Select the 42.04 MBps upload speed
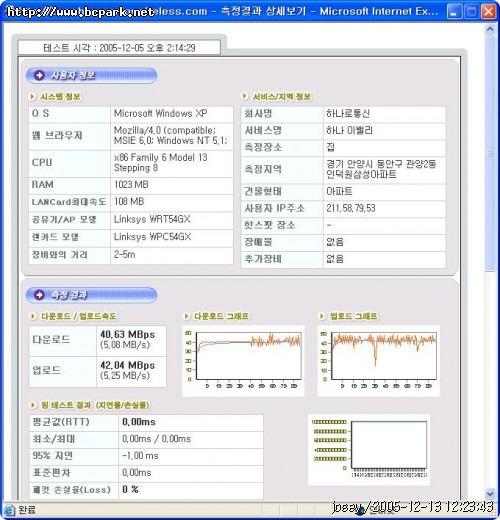Viewport: 500px width, 520px height. click(x=127, y=365)
